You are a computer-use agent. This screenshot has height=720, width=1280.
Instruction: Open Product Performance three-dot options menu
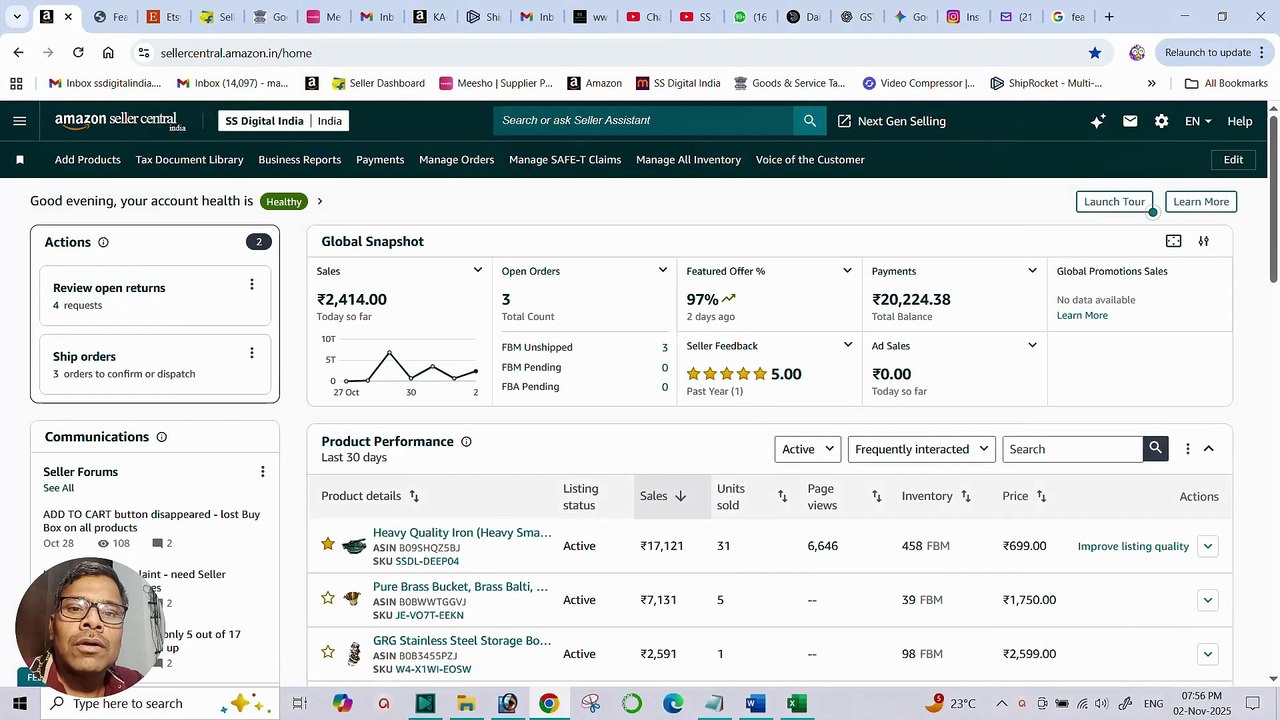(1187, 449)
